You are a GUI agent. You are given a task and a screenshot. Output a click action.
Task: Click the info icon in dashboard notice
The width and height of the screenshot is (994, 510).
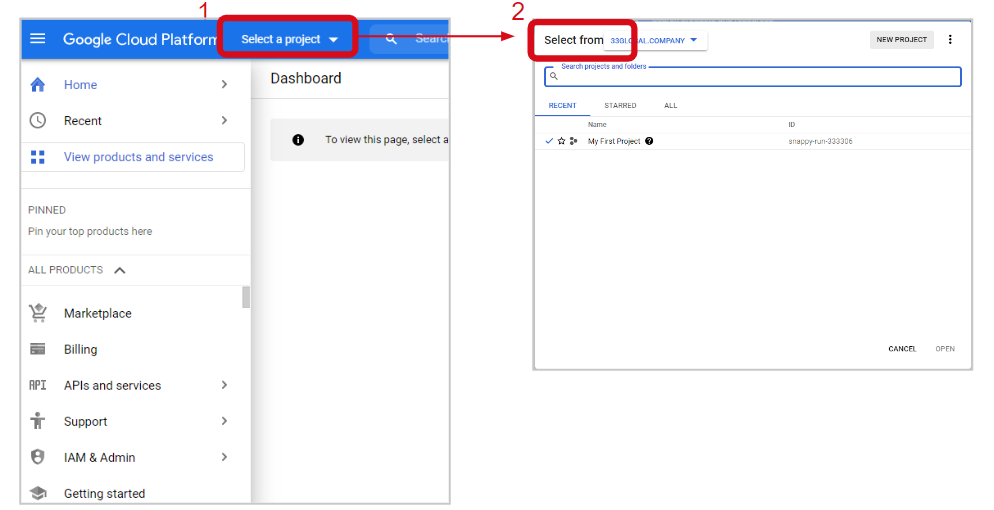tap(298, 140)
